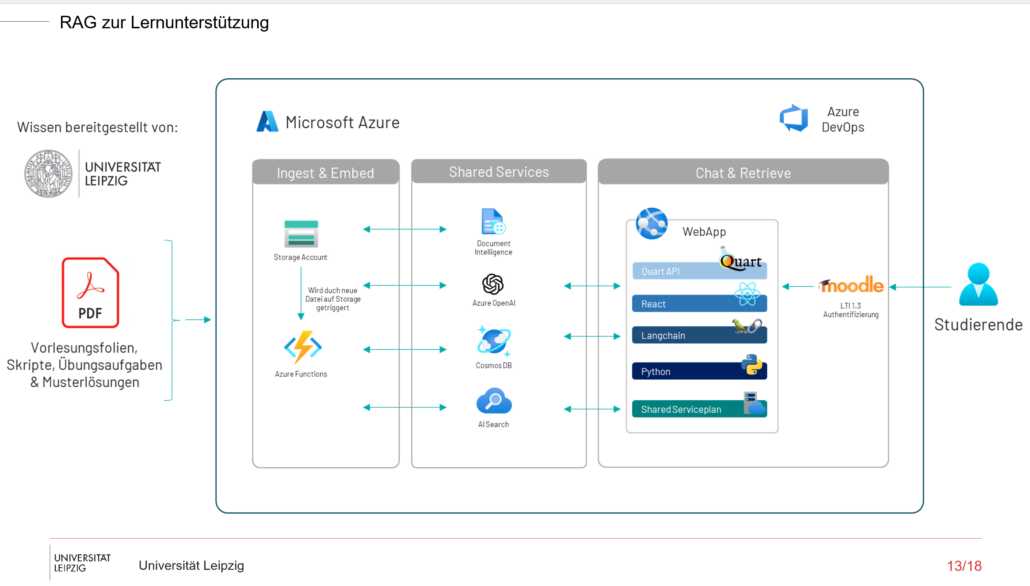This screenshot has width=1030, height=586.
Task: Click the AI Search cloud icon
Action: coord(494,401)
